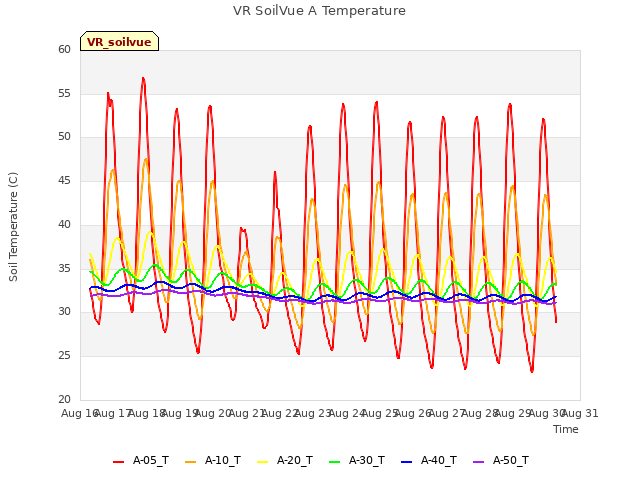The width and height of the screenshot is (640, 480).
Task: Click the 25 y-axis tick label
Action: (x=64, y=356)
